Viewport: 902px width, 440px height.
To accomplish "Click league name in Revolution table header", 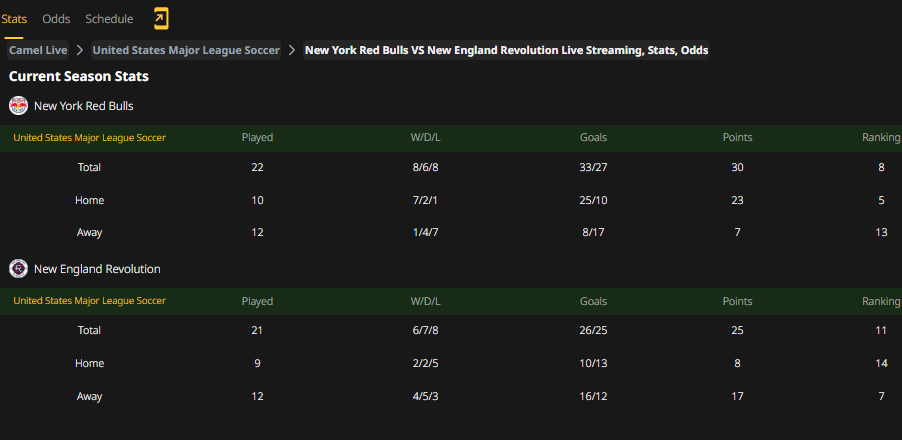I will pyautogui.click(x=89, y=301).
